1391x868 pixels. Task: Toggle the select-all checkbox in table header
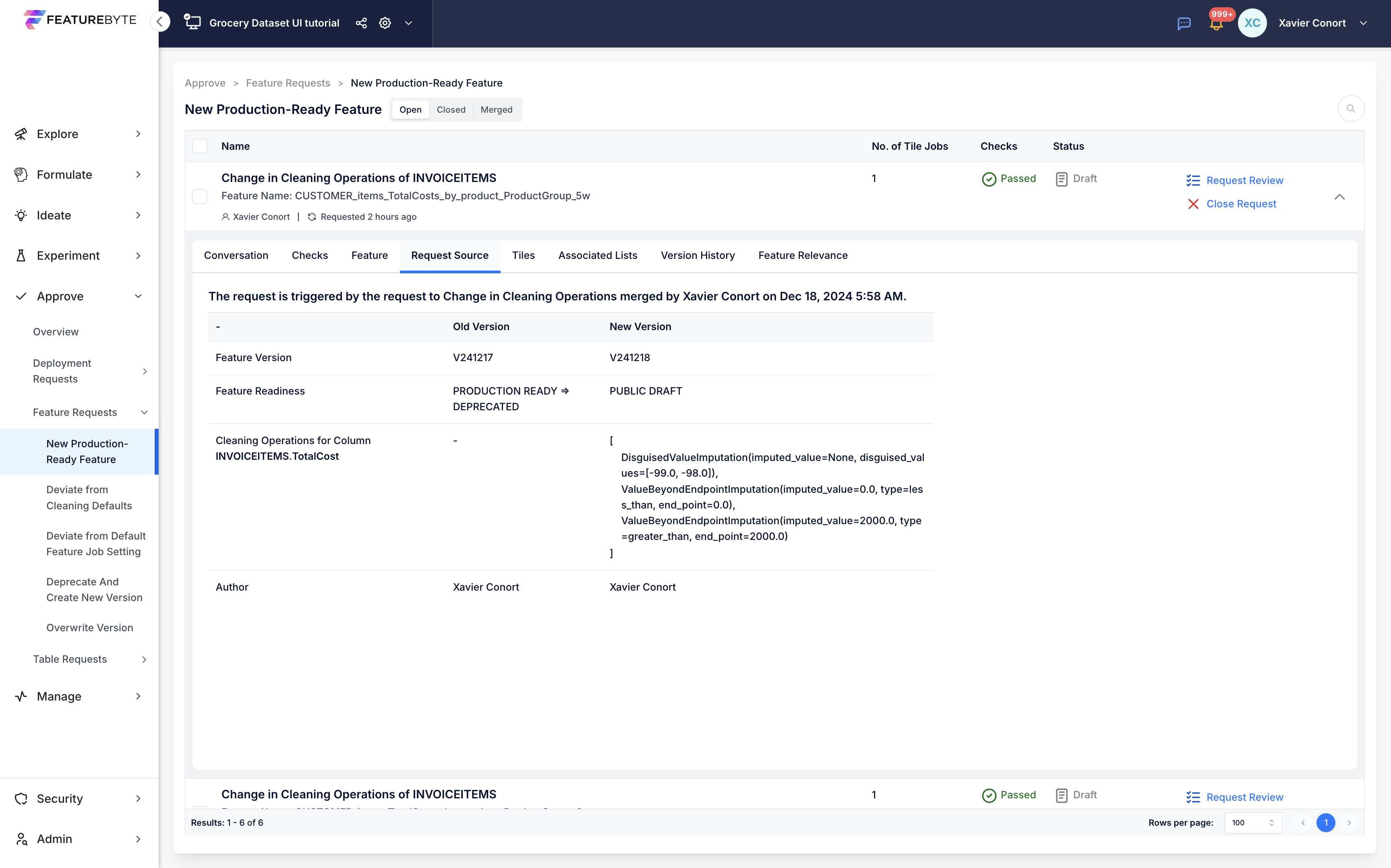pyautogui.click(x=200, y=147)
